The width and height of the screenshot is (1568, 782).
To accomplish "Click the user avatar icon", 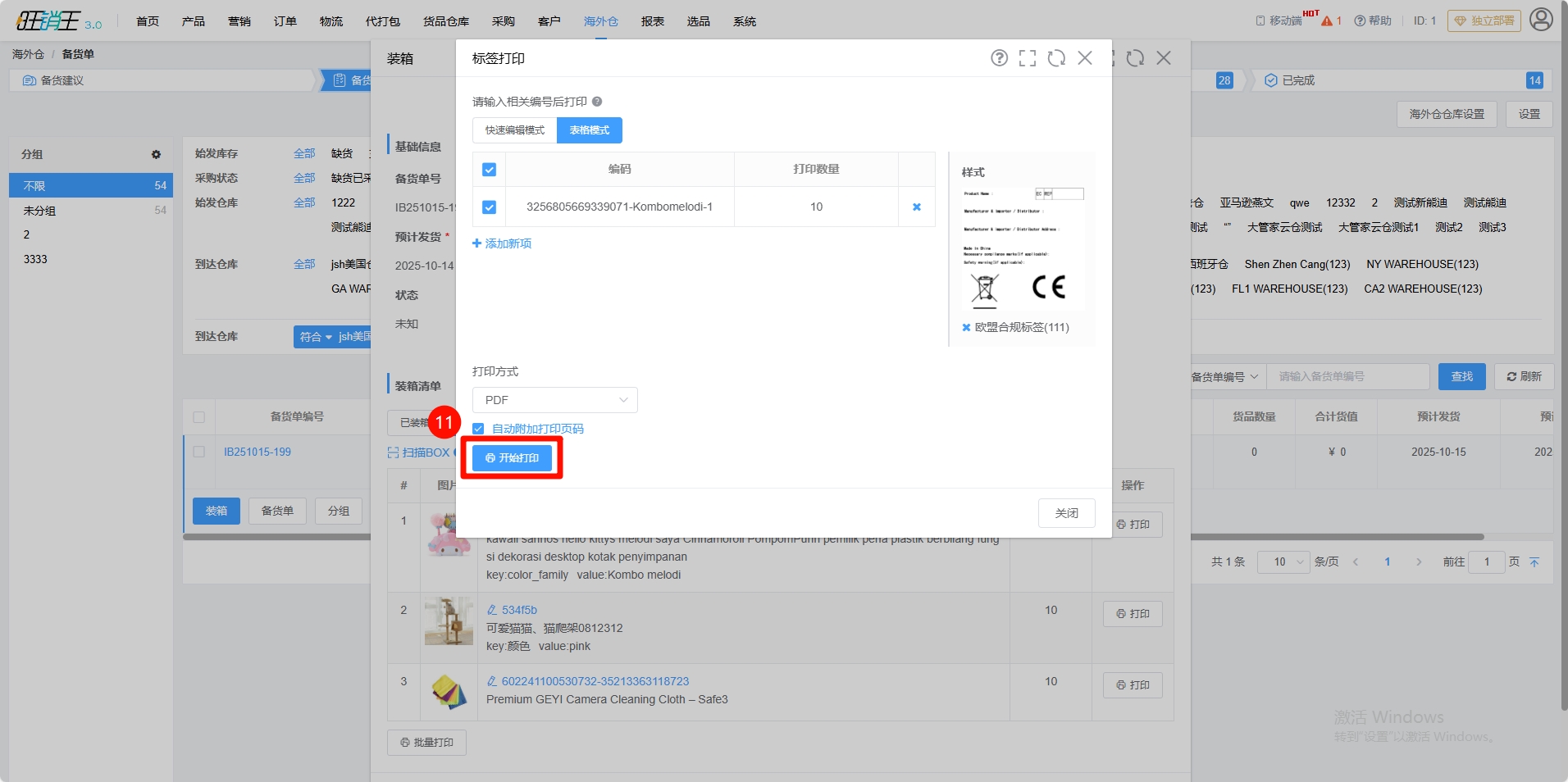I will [1541, 20].
